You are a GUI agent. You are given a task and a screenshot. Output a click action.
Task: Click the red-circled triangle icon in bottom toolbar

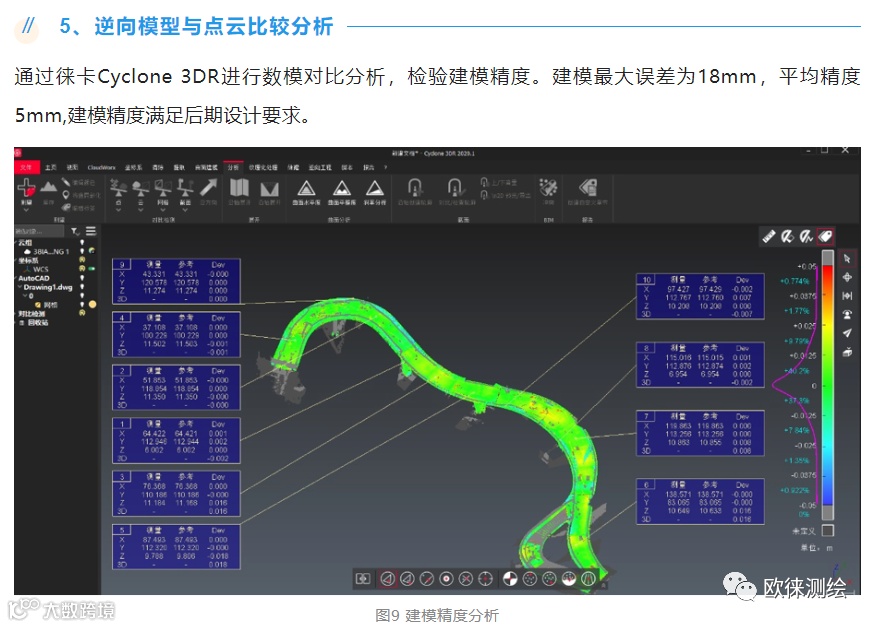388,579
